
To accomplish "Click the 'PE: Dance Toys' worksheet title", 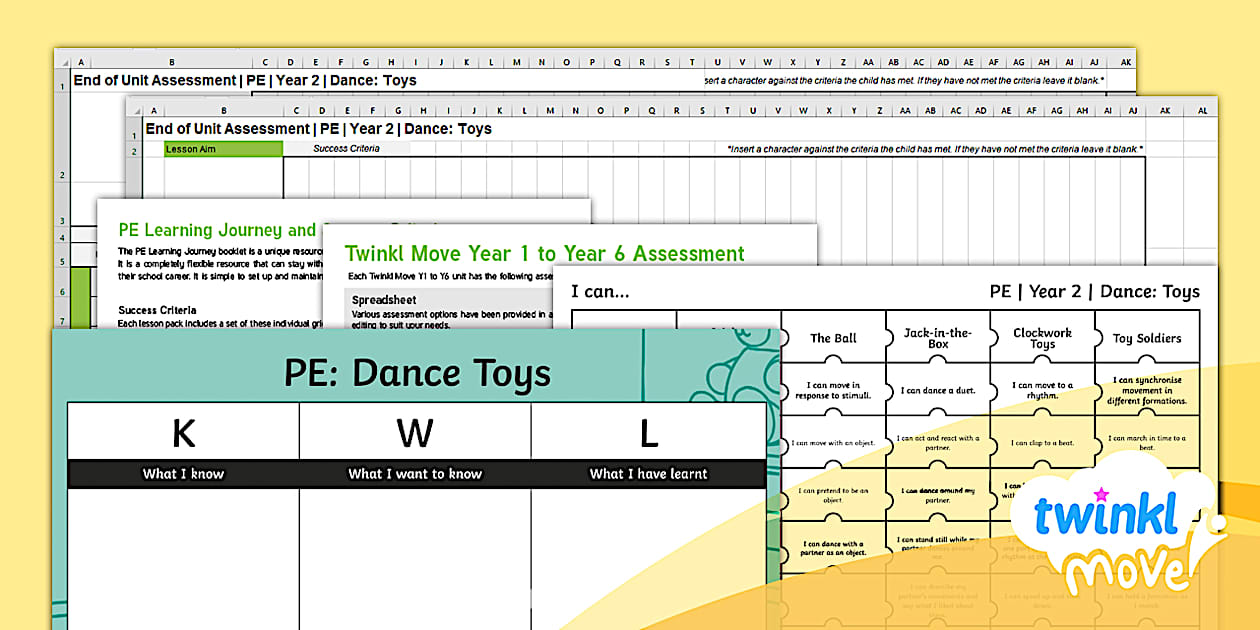I will coord(417,373).
